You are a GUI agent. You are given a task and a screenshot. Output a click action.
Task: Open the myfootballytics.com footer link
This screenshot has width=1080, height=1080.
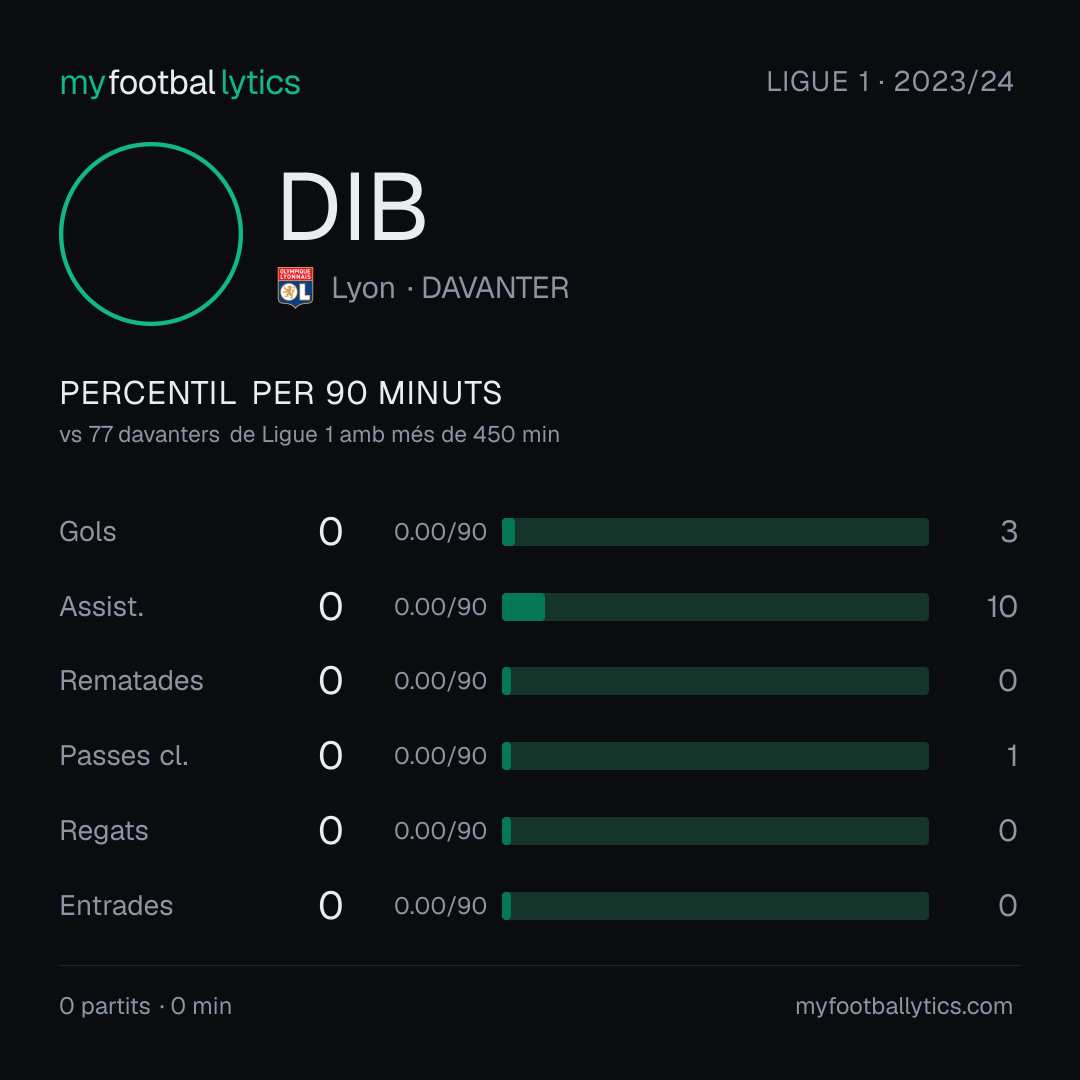[904, 1006]
